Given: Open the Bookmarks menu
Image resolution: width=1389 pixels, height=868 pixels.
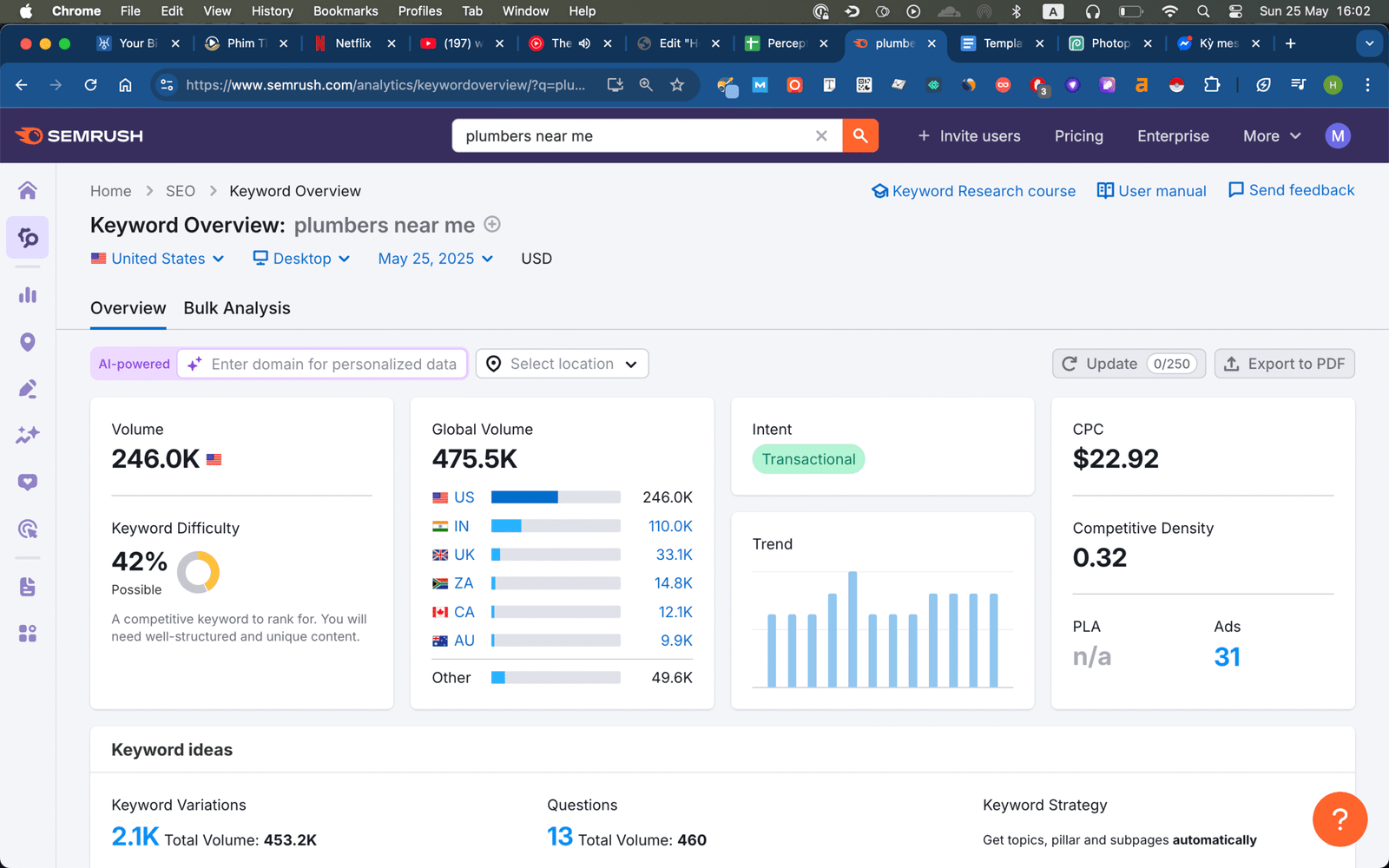Looking at the screenshot, I should coord(346,11).
